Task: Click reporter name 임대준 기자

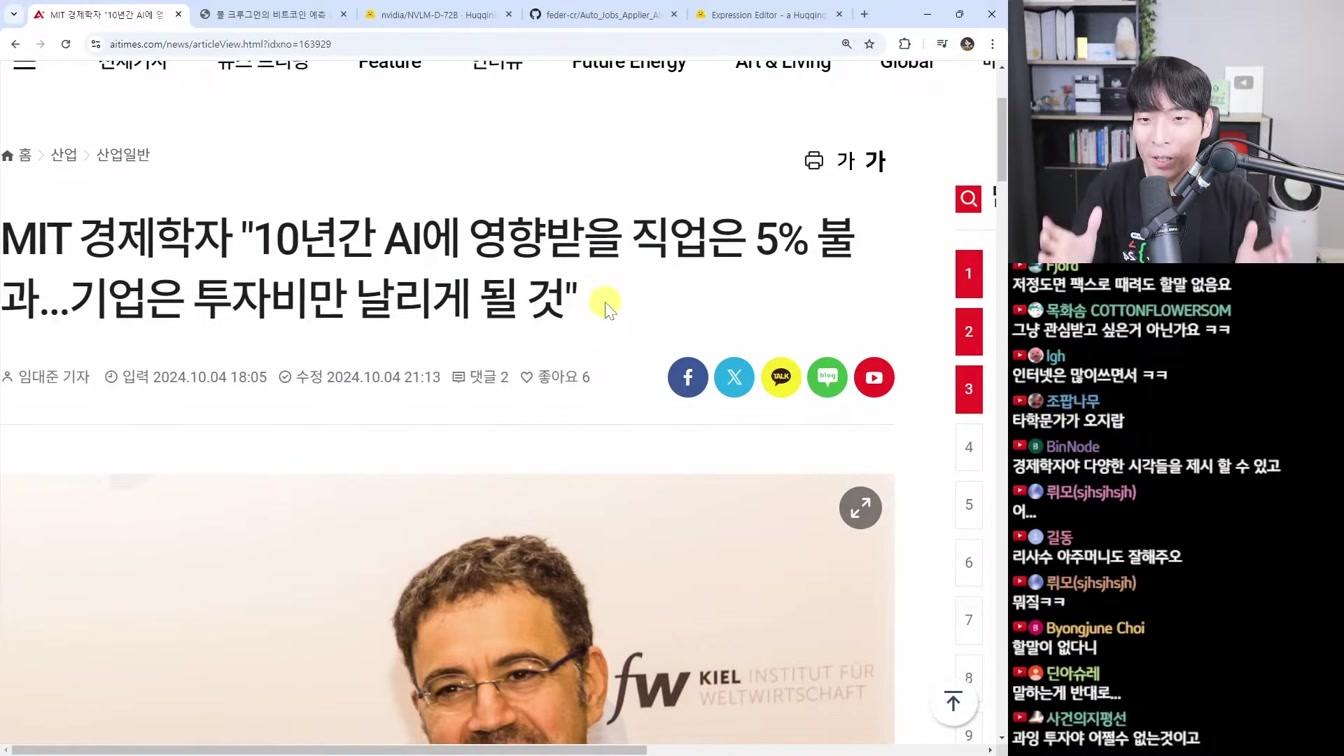Action: pos(54,377)
